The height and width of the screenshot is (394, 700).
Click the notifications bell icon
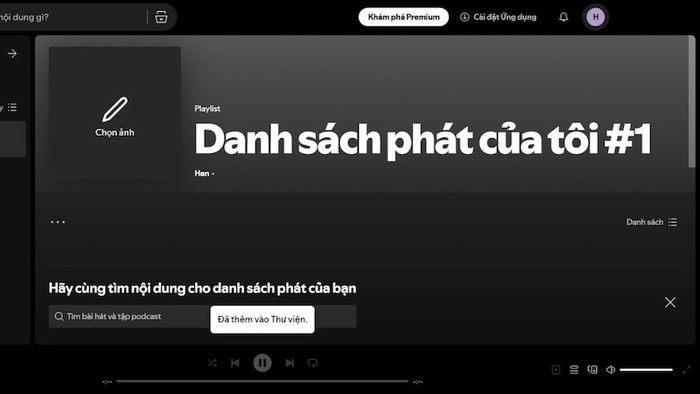click(x=563, y=17)
